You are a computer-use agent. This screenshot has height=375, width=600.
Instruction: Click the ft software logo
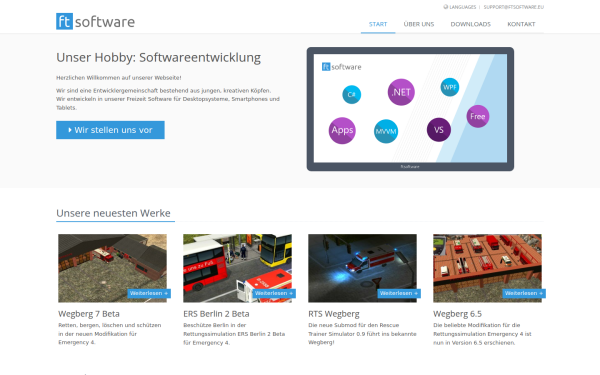(95, 21)
